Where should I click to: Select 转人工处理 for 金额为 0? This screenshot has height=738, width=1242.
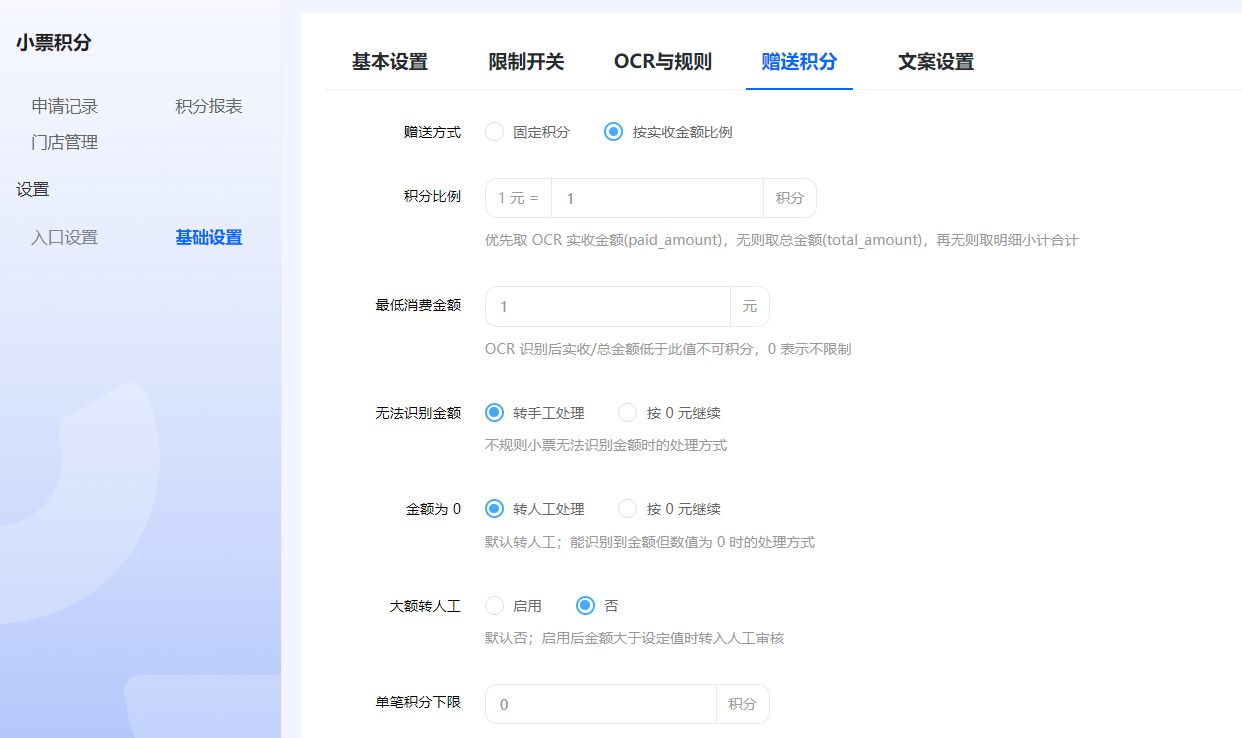[x=535, y=509]
